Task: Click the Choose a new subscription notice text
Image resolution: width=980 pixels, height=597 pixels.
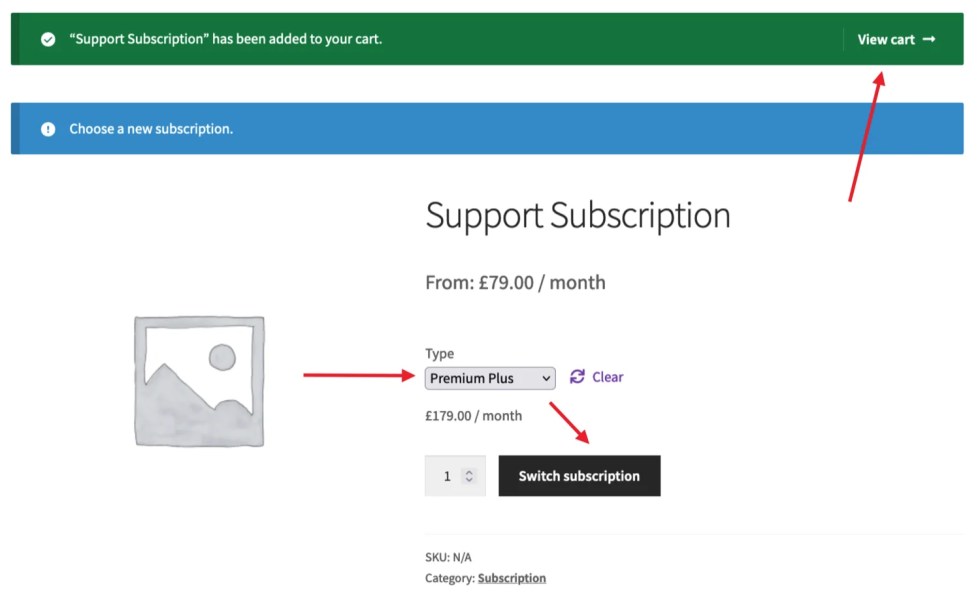Action: 151,129
